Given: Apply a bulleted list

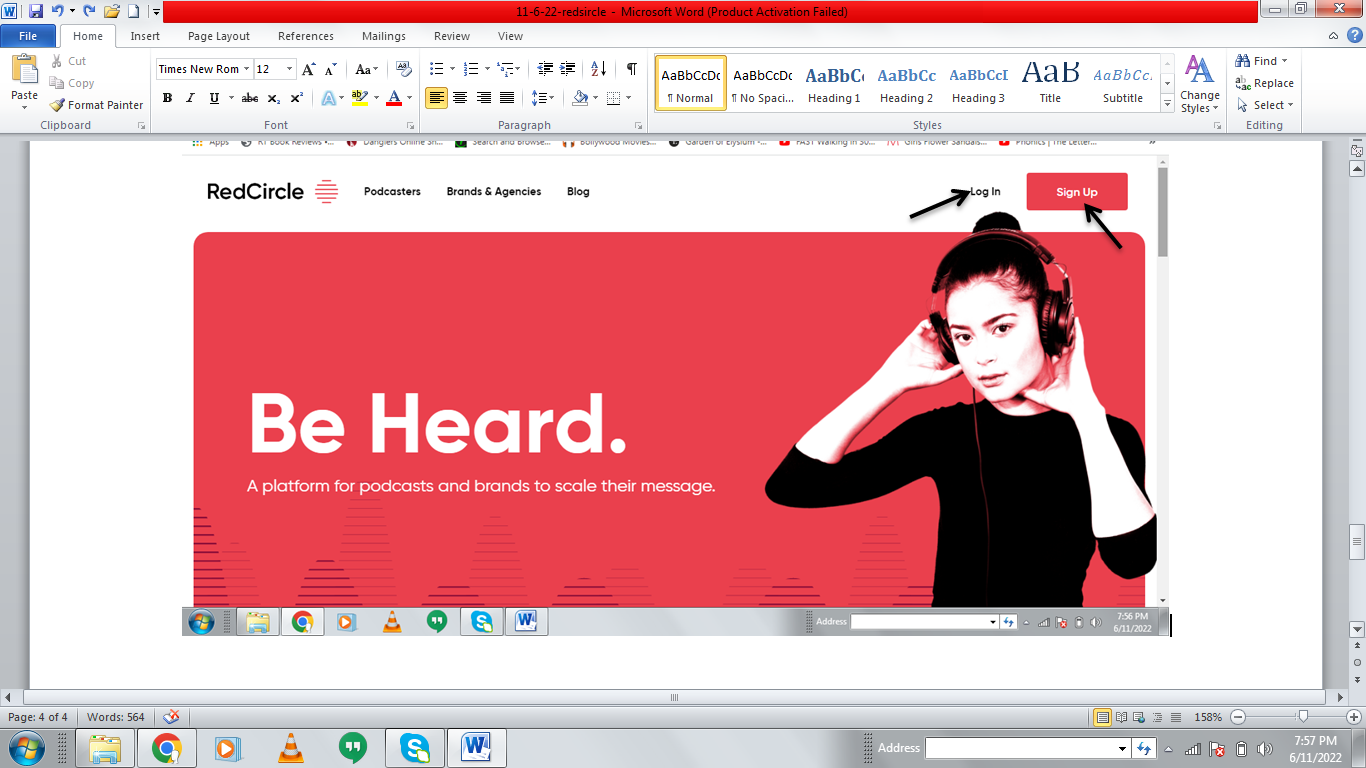Looking at the screenshot, I should tap(436, 69).
